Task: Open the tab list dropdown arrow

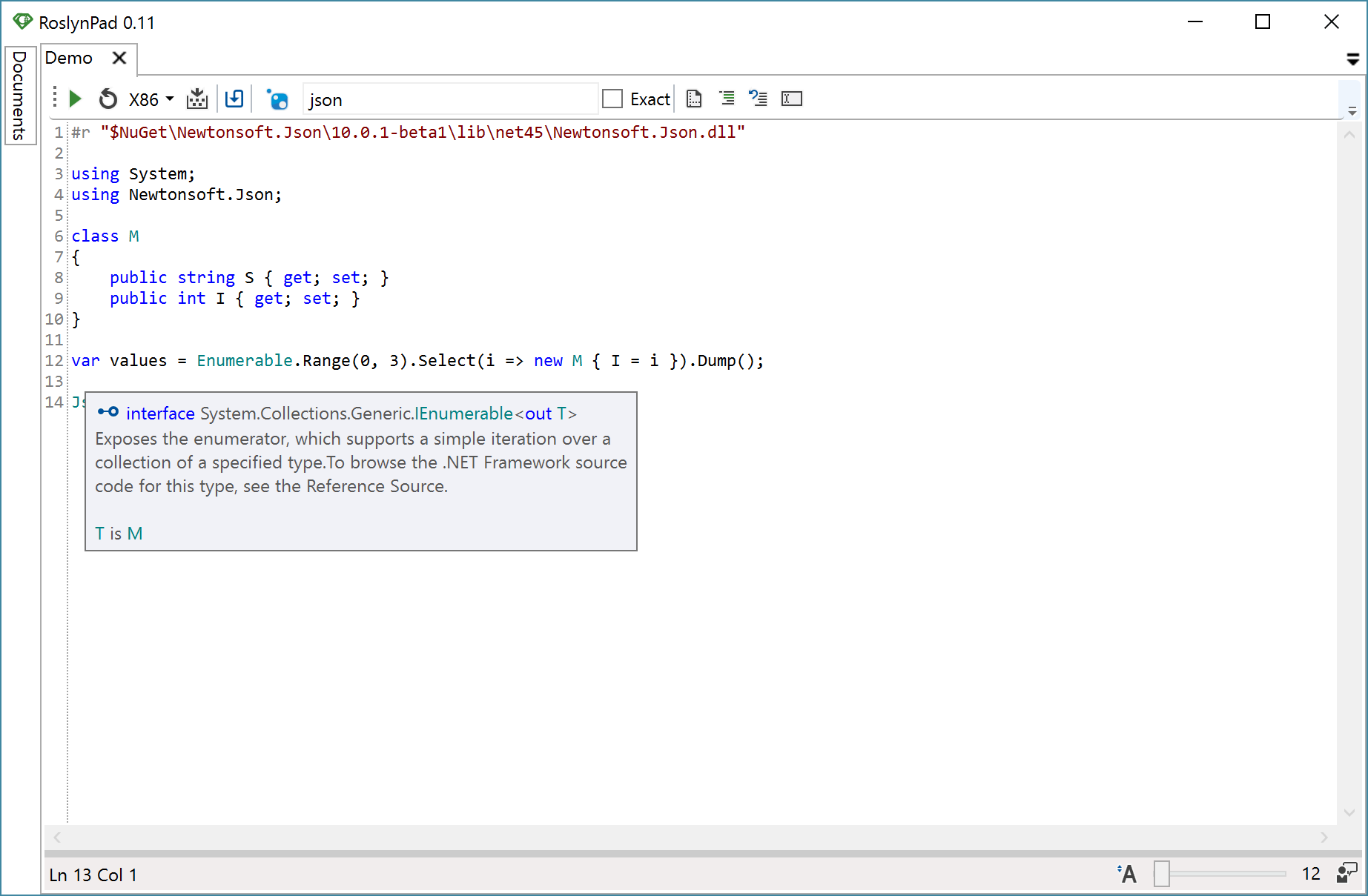Action: point(1352,59)
